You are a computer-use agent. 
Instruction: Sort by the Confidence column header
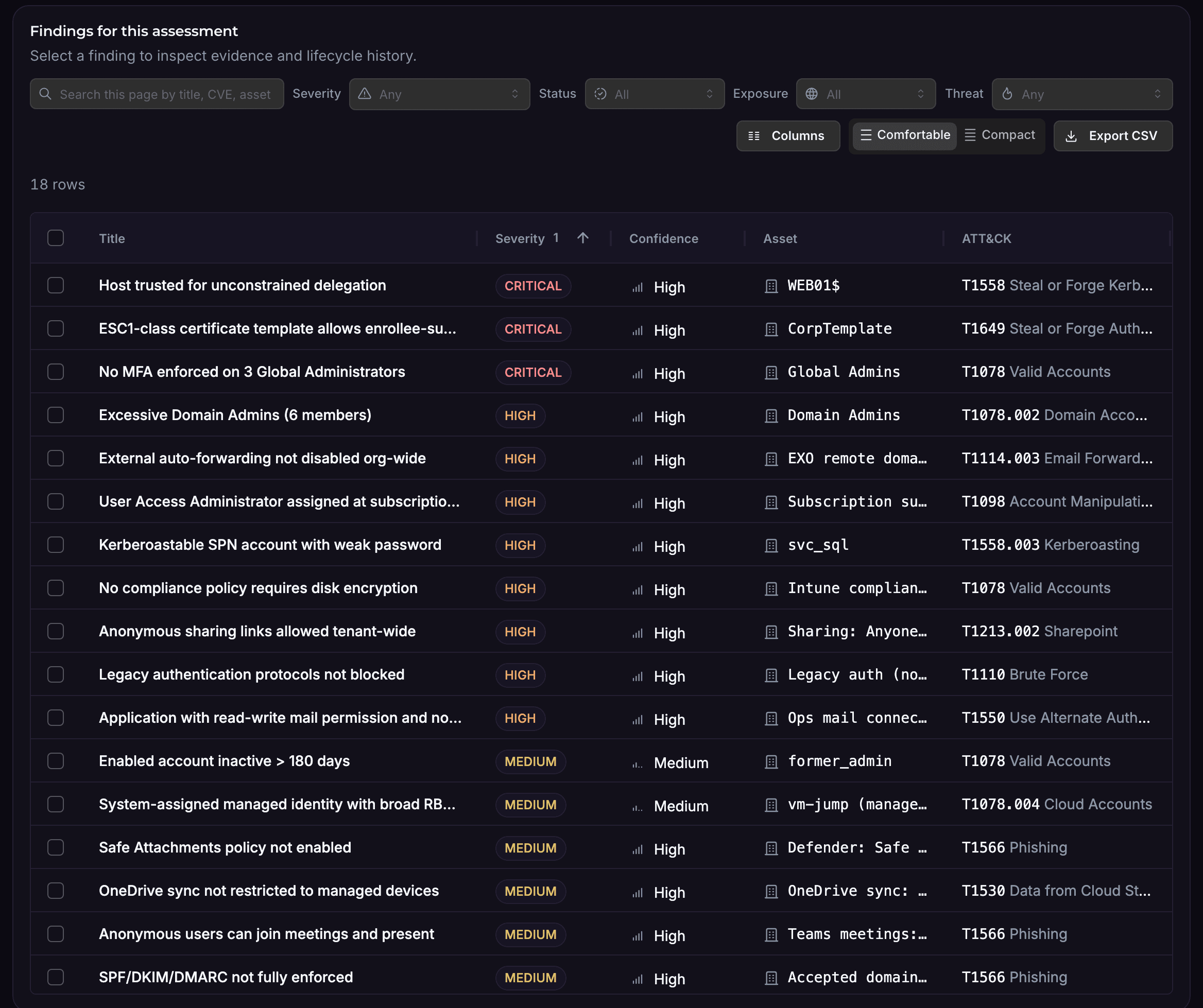pyautogui.click(x=663, y=239)
